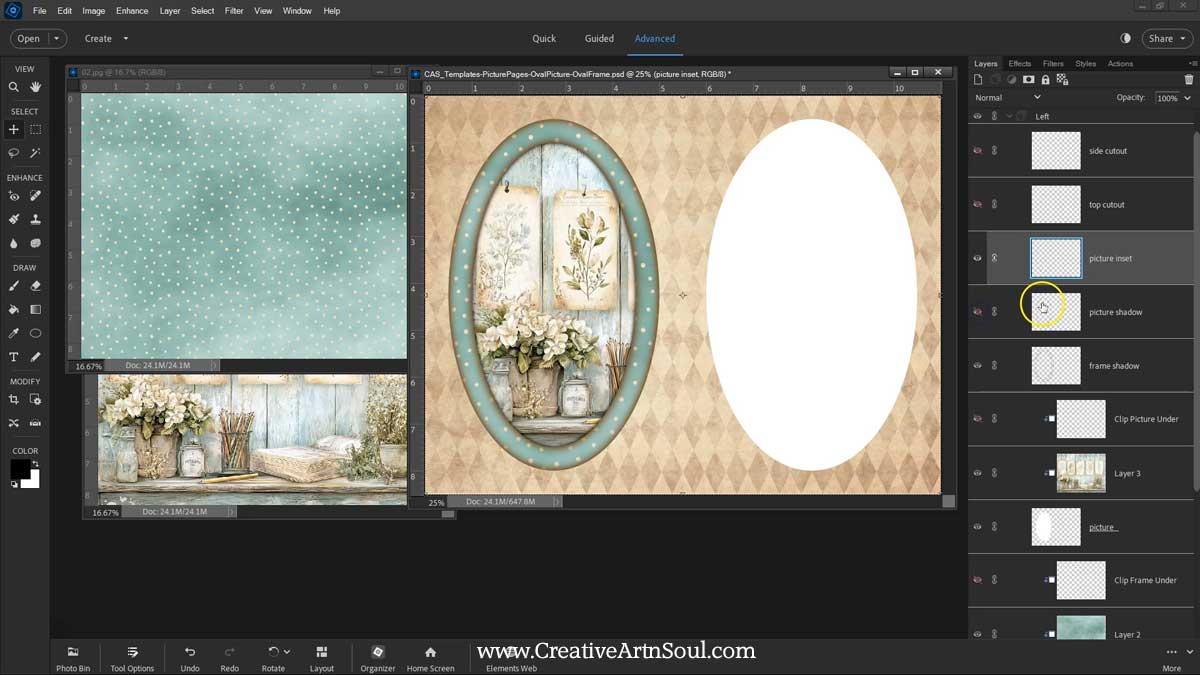This screenshot has width=1200, height=675.
Task: Open the Photo Bin
Action: coord(72,657)
